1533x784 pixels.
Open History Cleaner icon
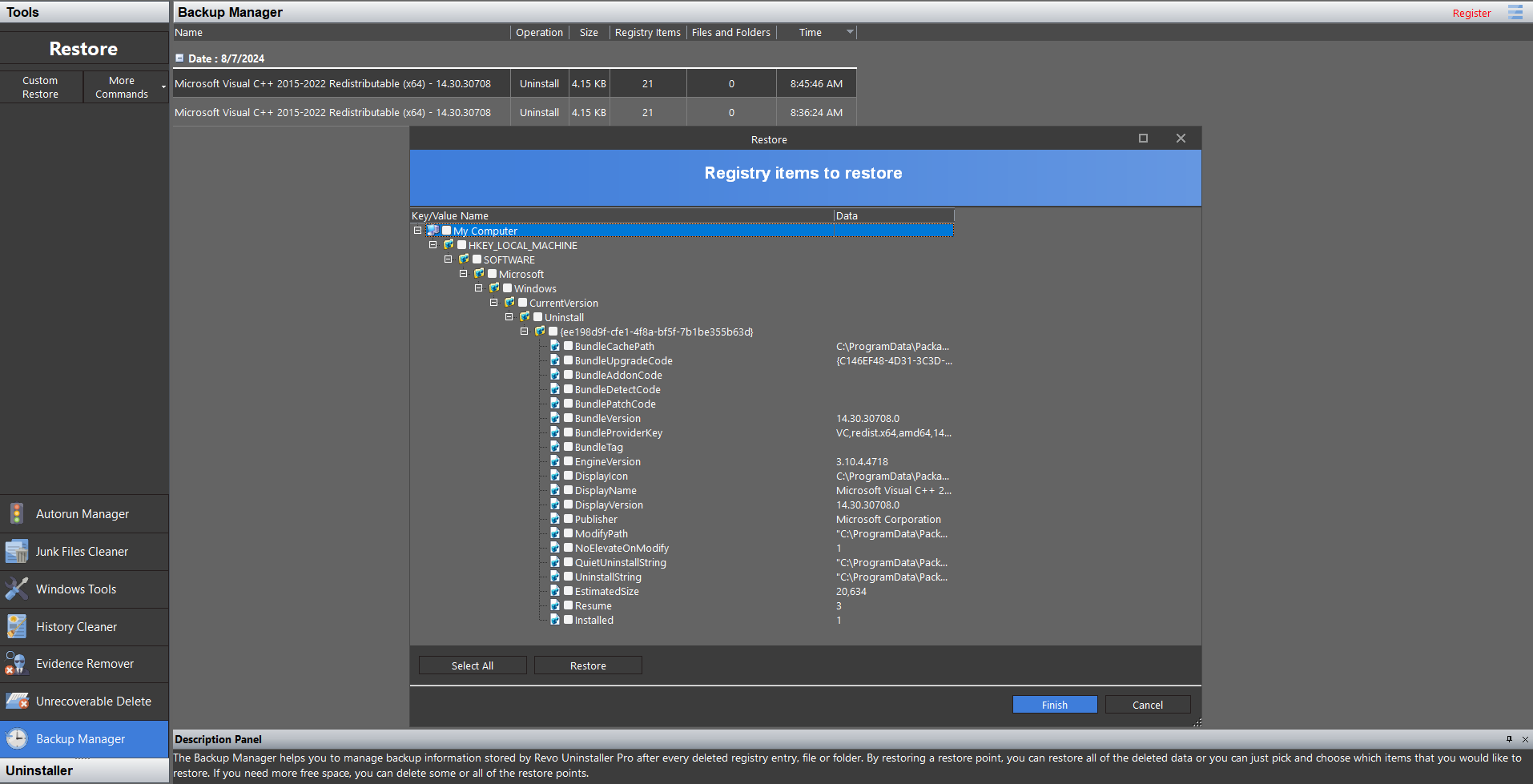[16, 626]
